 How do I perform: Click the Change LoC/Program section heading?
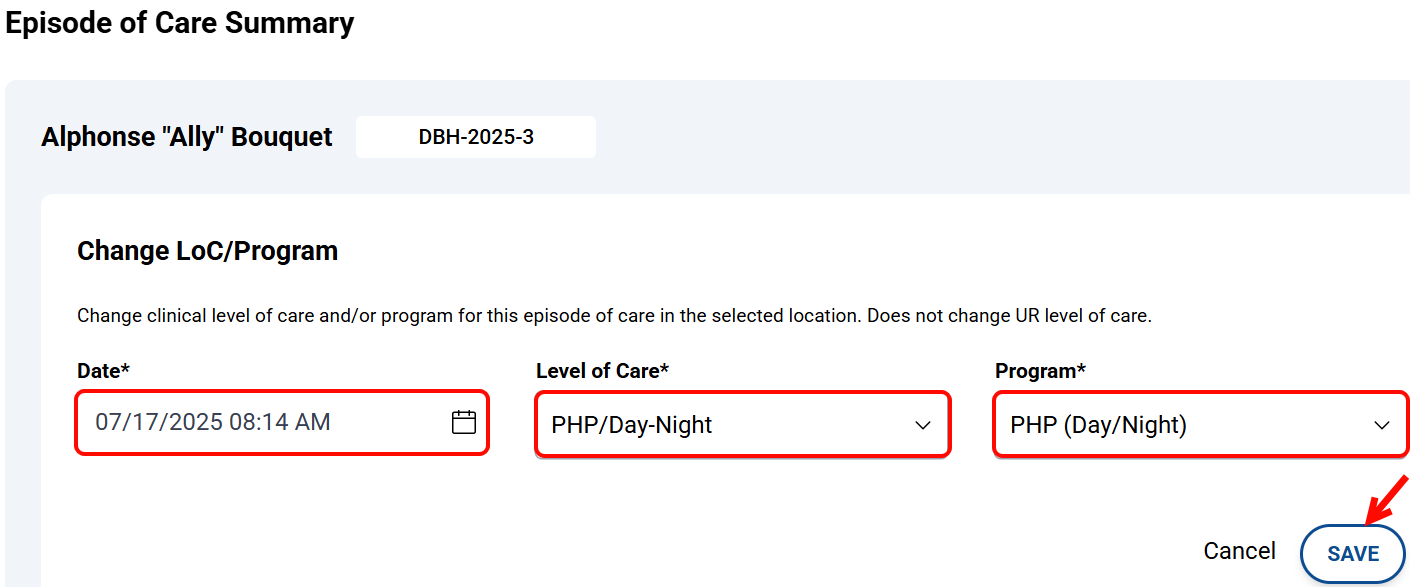[x=207, y=251]
